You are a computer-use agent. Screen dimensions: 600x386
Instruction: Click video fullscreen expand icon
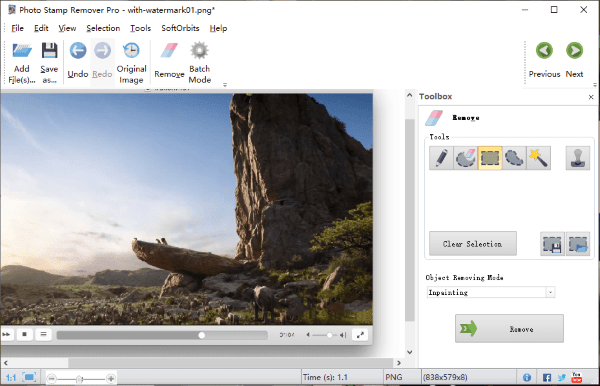[x=360, y=335]
